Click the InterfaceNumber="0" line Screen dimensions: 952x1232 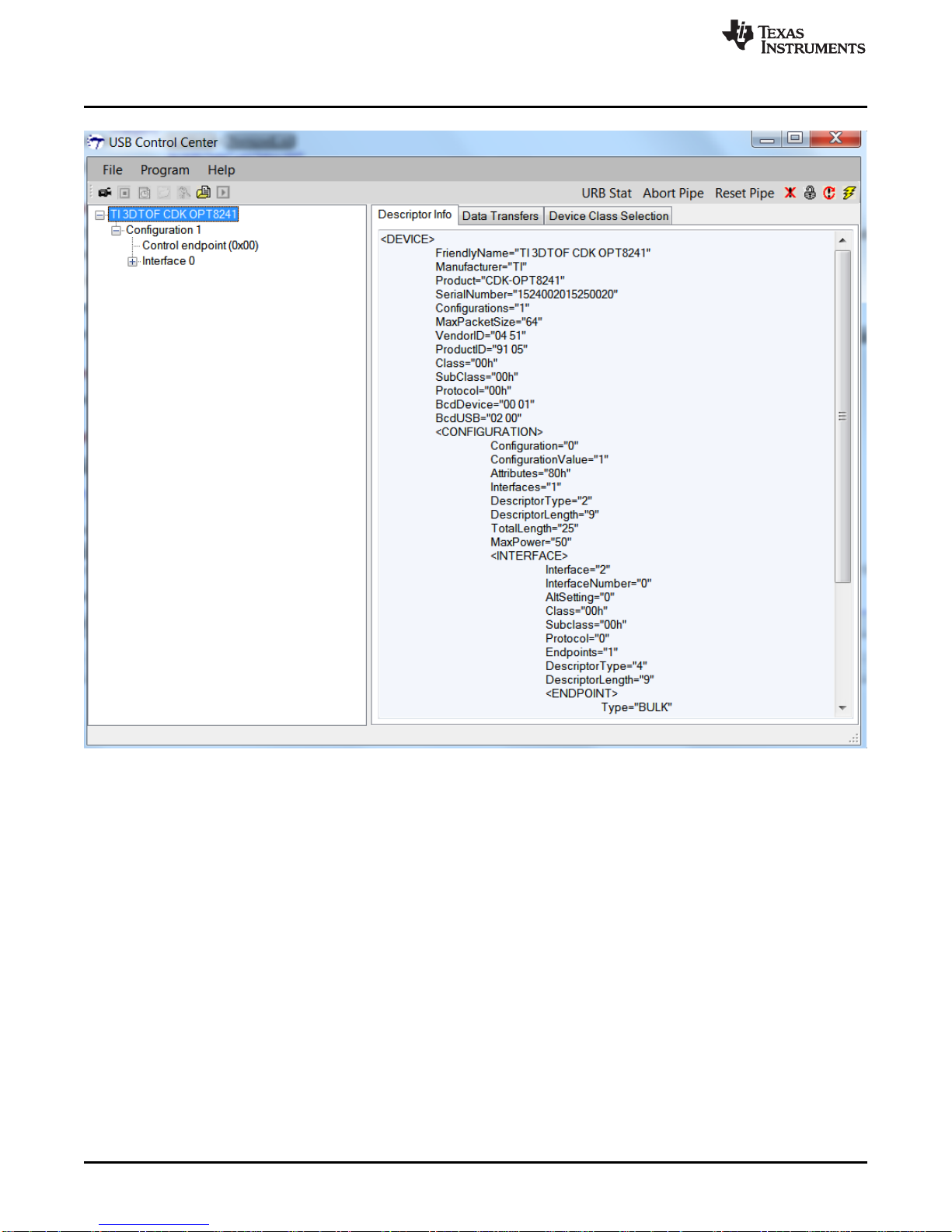[x=598, y=584]
